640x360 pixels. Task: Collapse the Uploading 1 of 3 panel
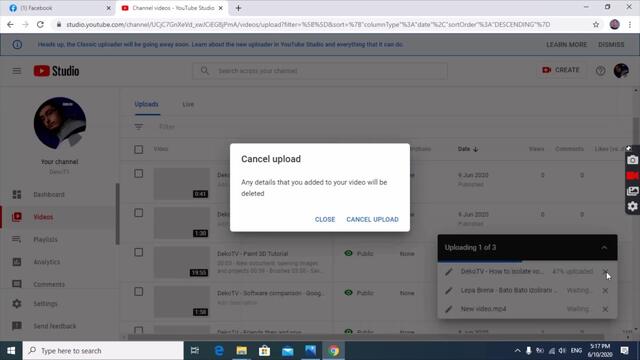click(x=604, y=248)
